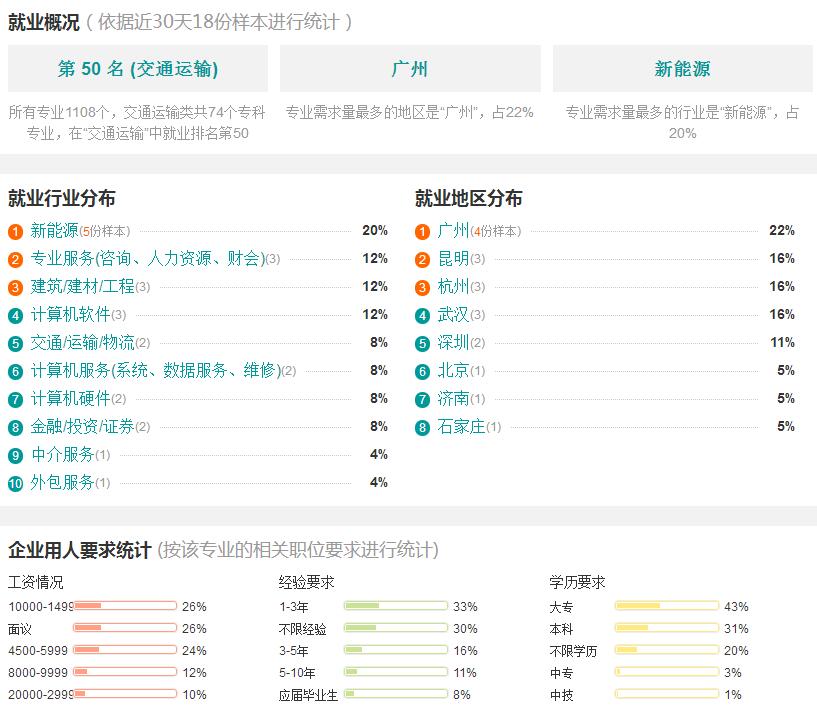This screenshot has width=817, height=715.
Task: Click the orange number 1 badge beside 广州
Action: pos(423,231)
